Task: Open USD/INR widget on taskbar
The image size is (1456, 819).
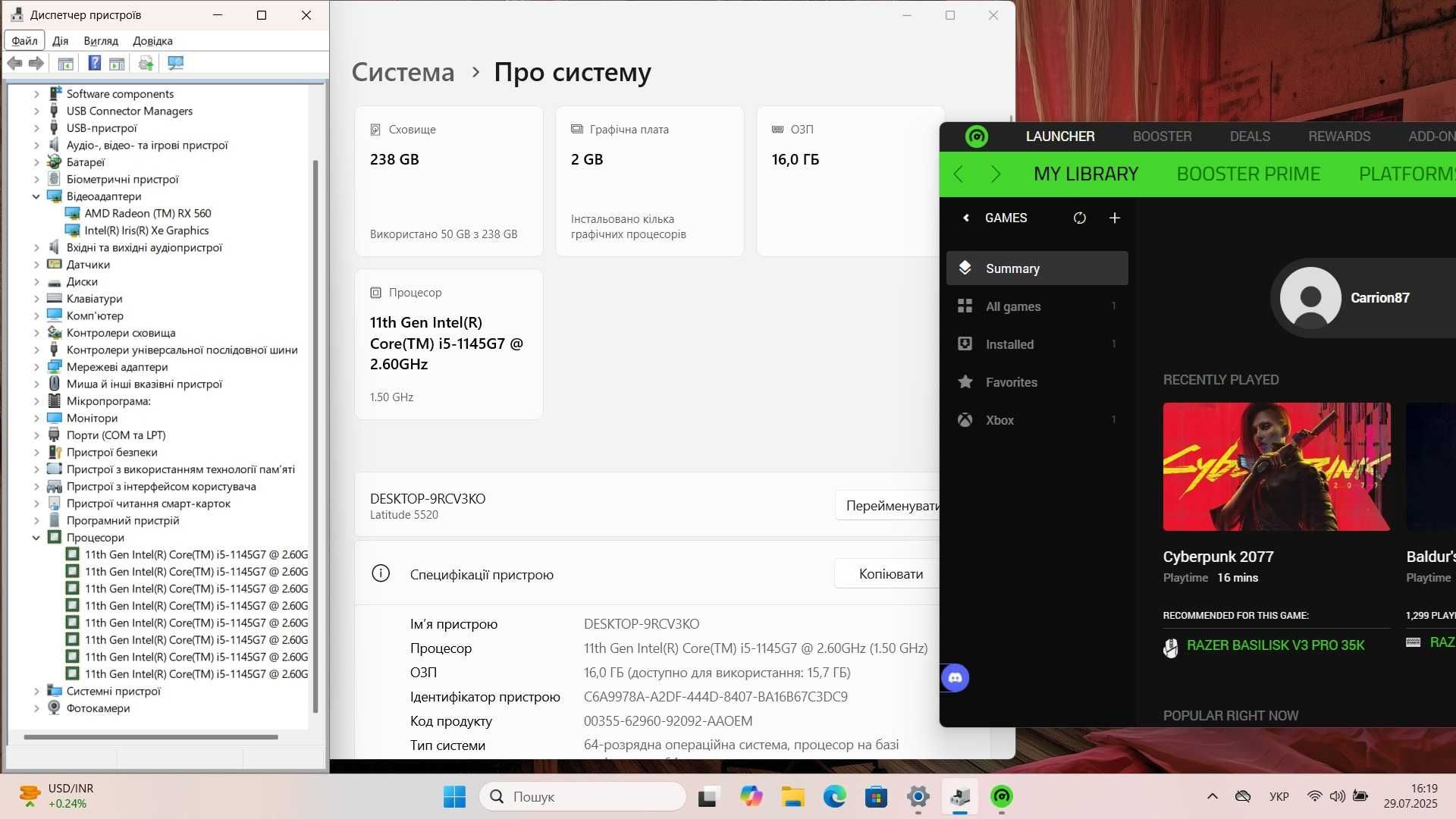Action: click(x=57, y=796)
